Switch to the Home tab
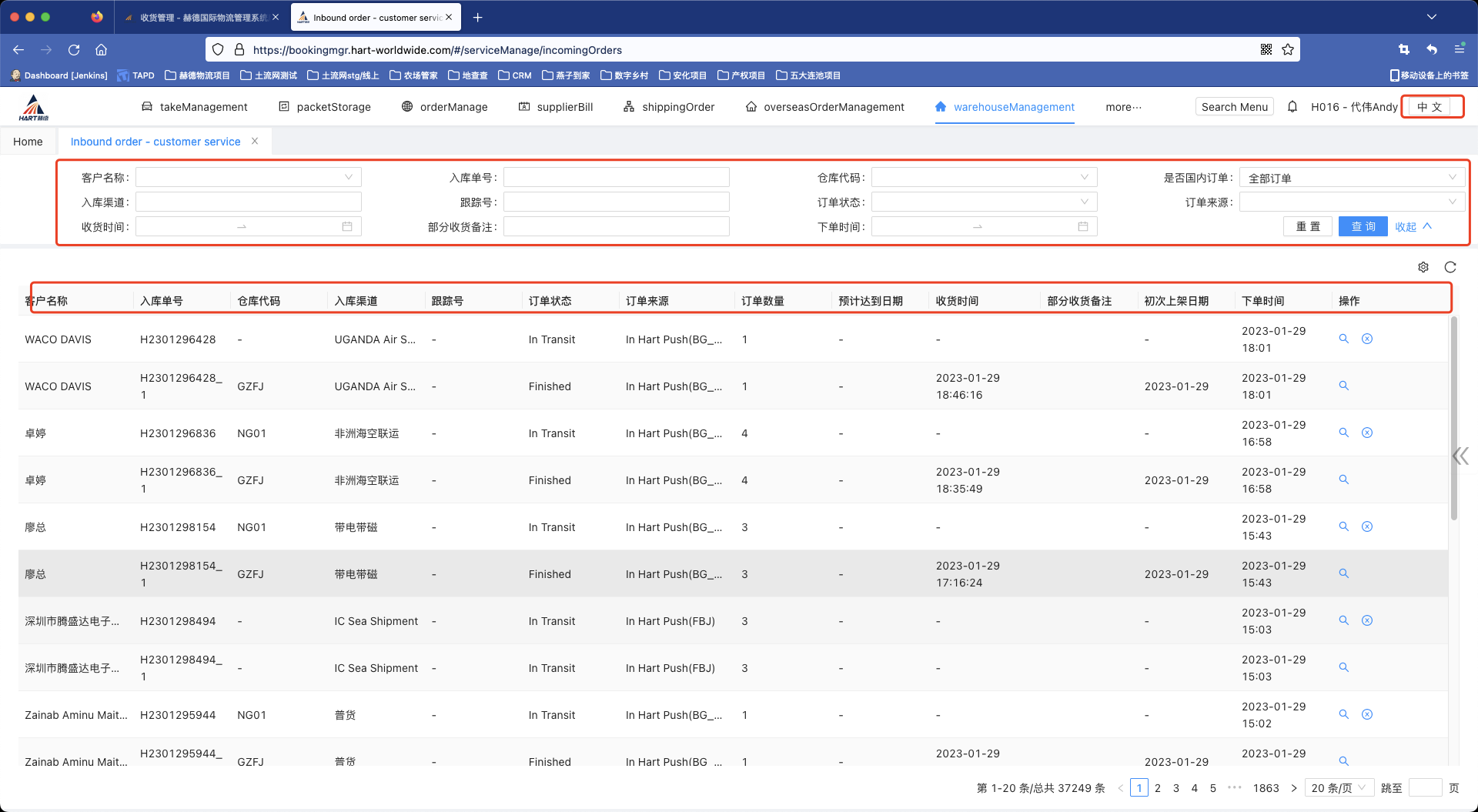The height and width of the screenshot is (812, 1478). click(28, 142)
